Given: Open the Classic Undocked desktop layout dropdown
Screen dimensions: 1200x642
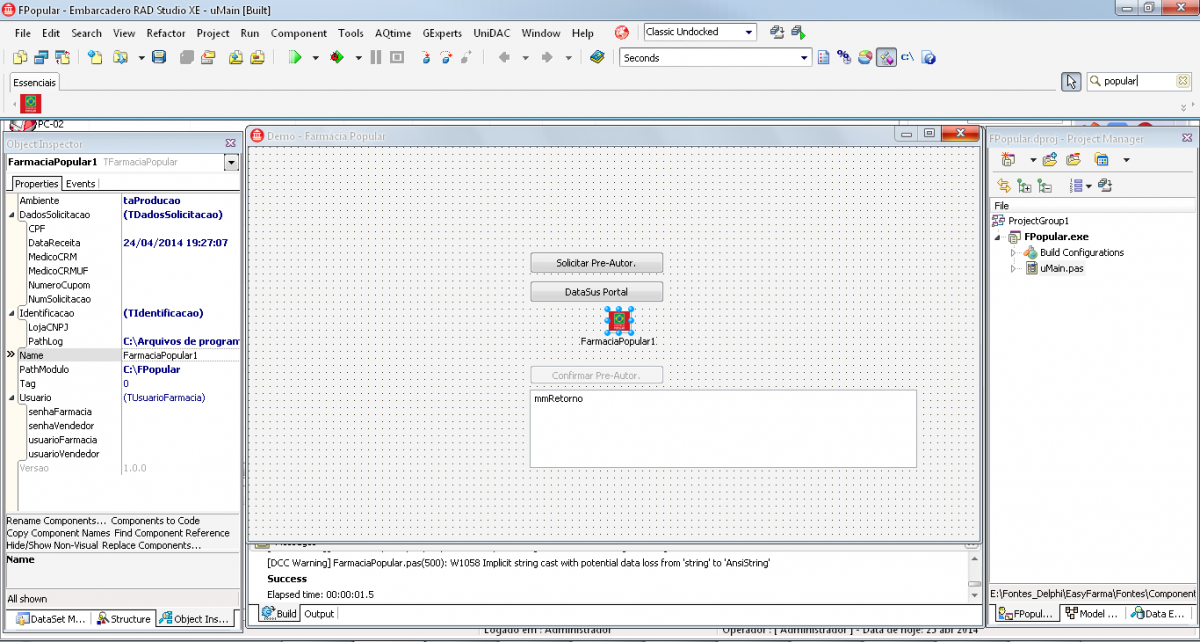Looking at the screenshot, I should pyautogui.click(x=749, y=32).
